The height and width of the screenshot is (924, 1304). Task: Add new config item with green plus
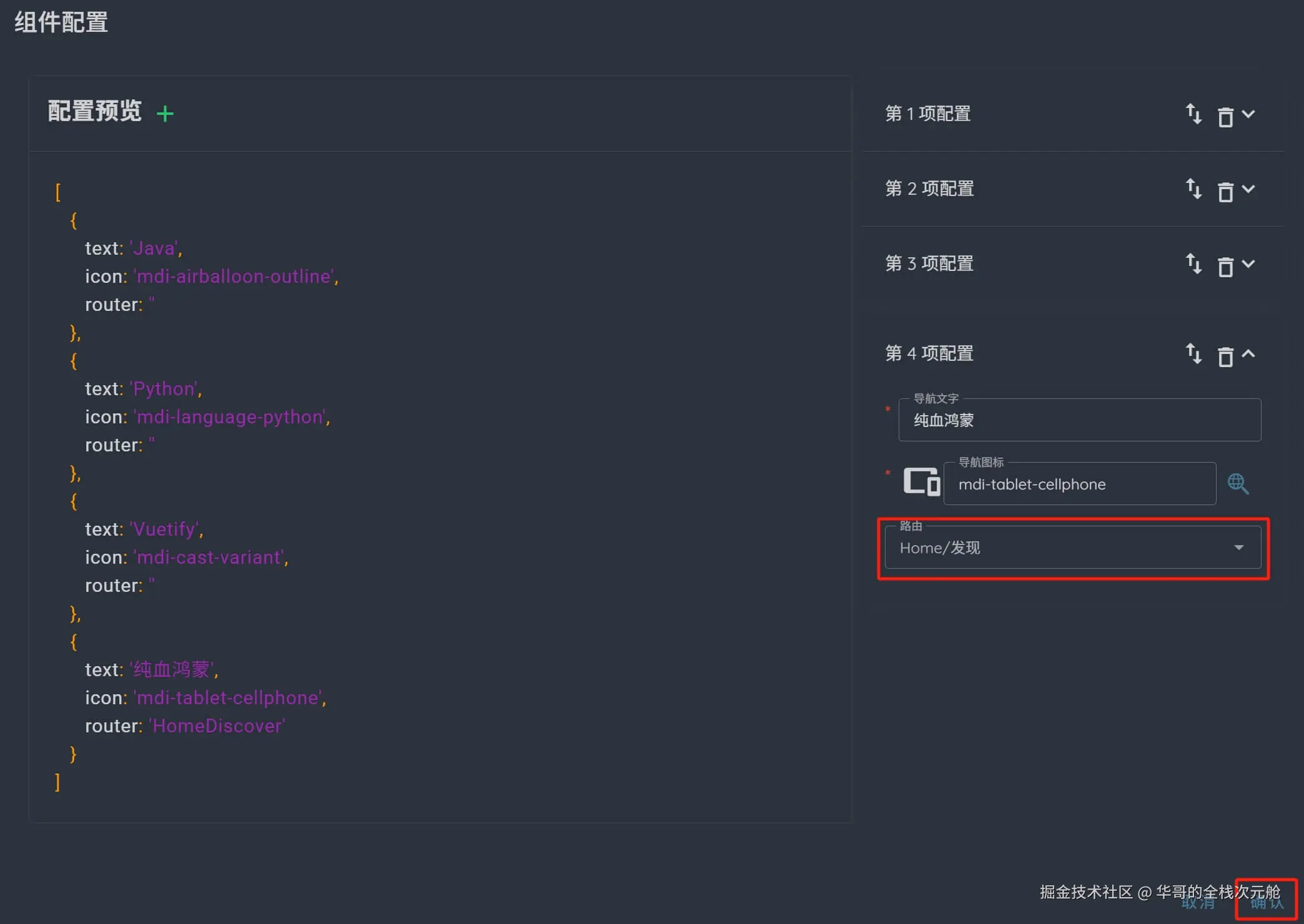point(165,114)
